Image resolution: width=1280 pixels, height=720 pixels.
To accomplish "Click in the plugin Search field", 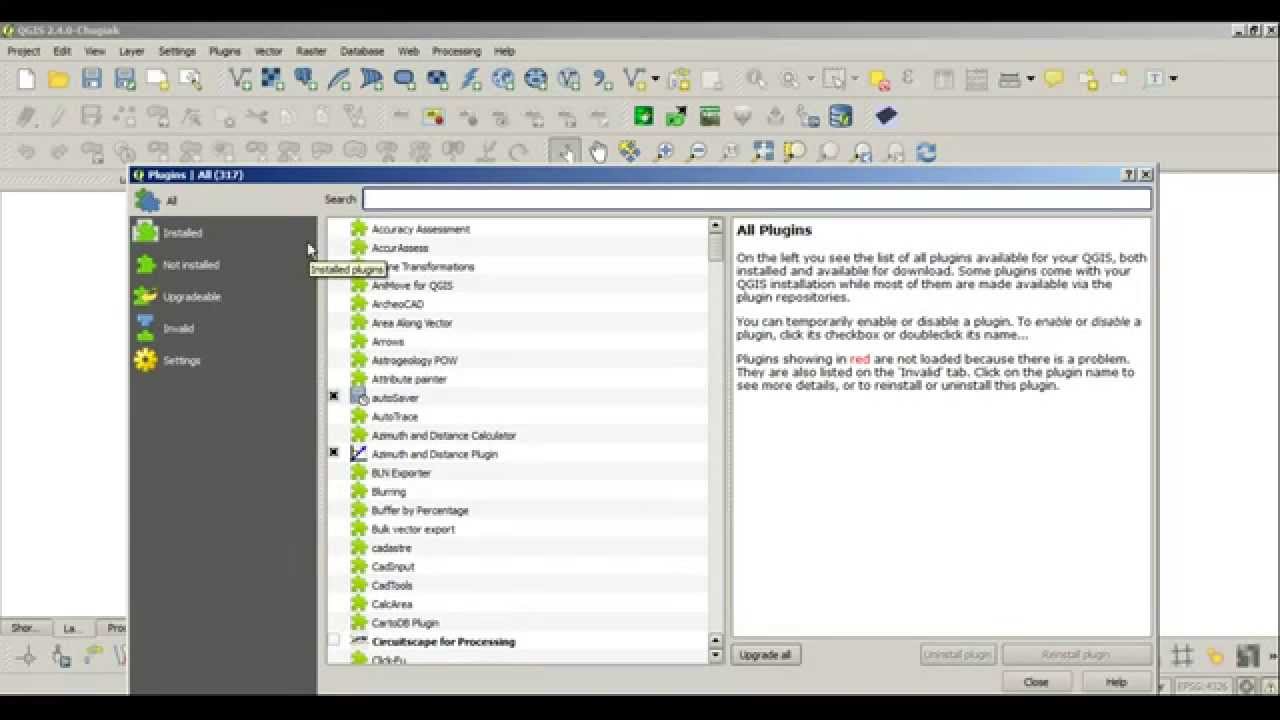I will 757,200.
